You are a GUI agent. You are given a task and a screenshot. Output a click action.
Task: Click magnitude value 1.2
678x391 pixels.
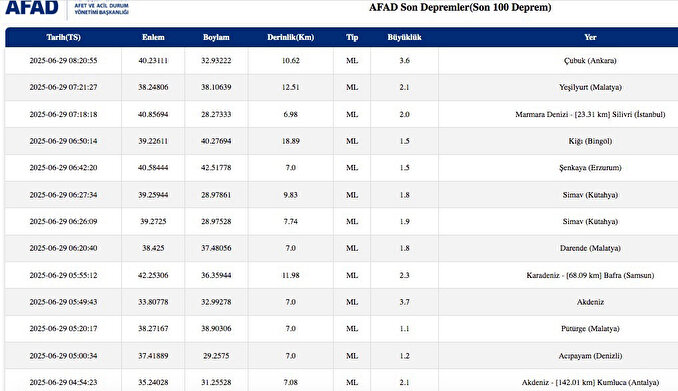click(404, 356)
